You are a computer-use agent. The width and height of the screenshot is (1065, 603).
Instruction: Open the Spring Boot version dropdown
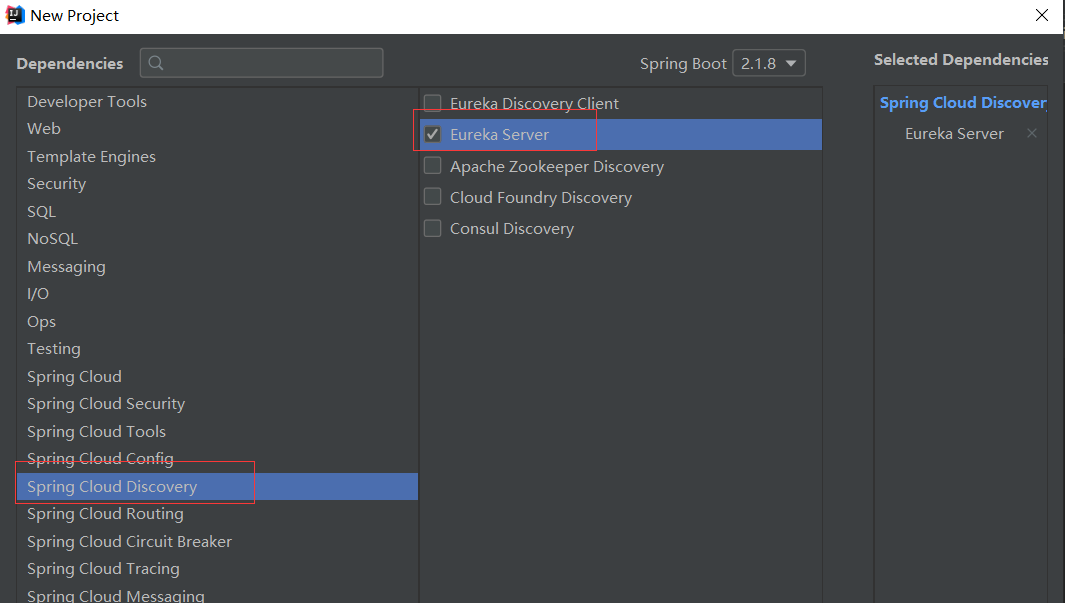tap(768, 62)
